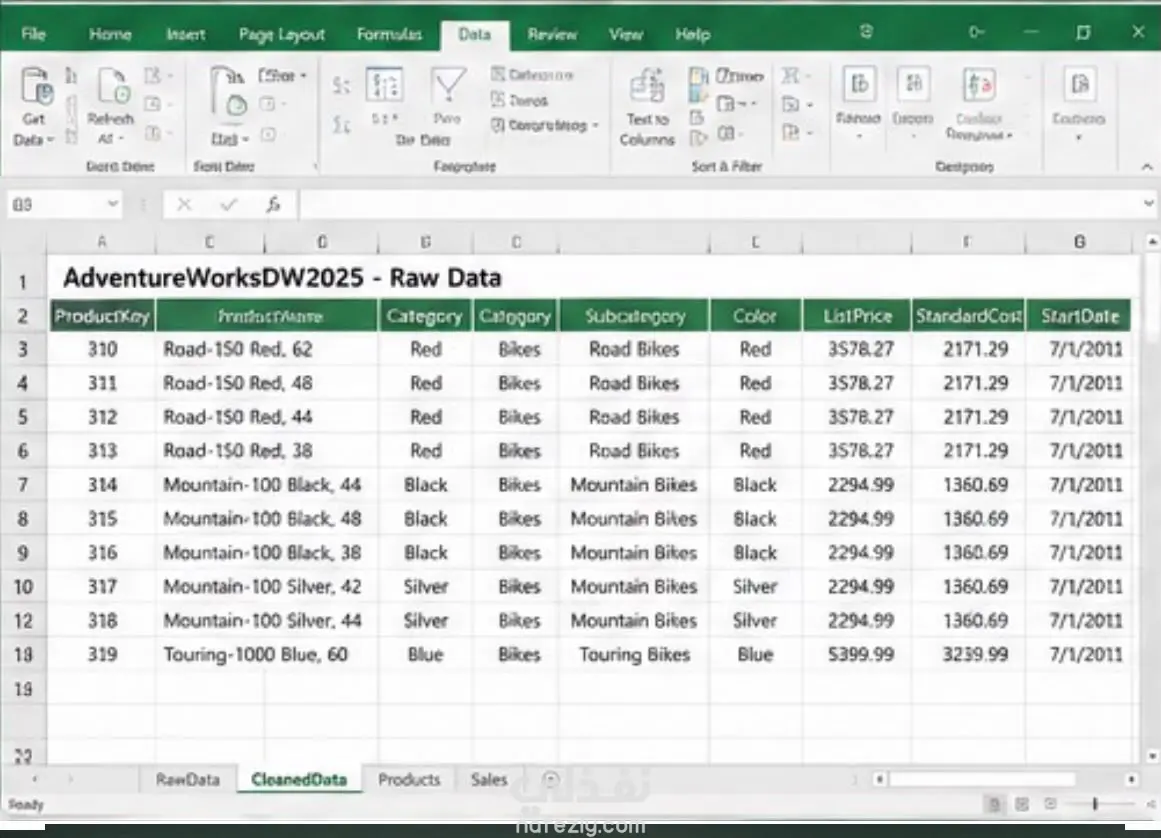Click the small icon at the start of the ribbon's top command label right of the funnel
This screenshot has width=1161, height=838.
pyautogui.click(x=498, y=74)
